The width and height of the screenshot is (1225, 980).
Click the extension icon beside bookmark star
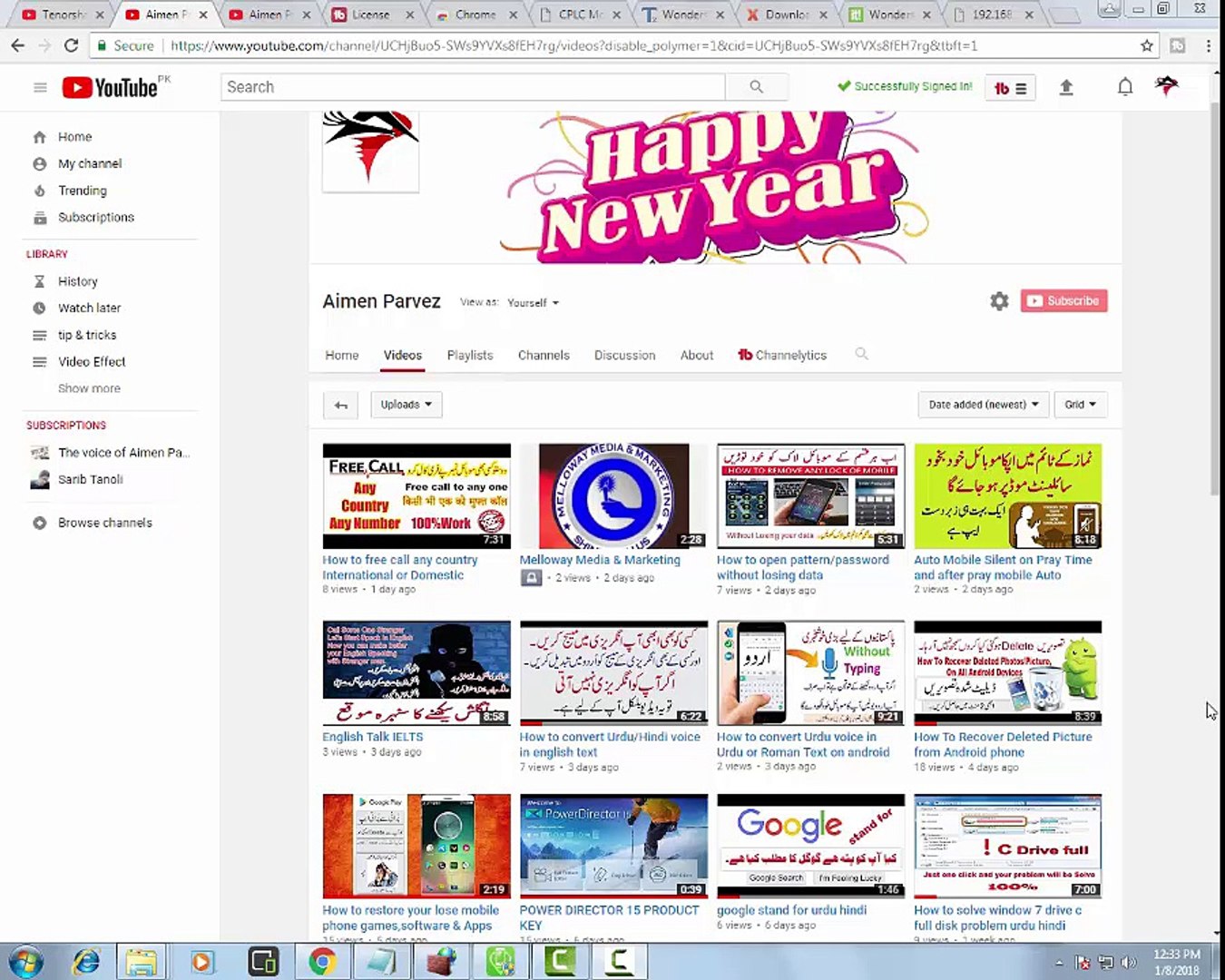coord(1178,45)
